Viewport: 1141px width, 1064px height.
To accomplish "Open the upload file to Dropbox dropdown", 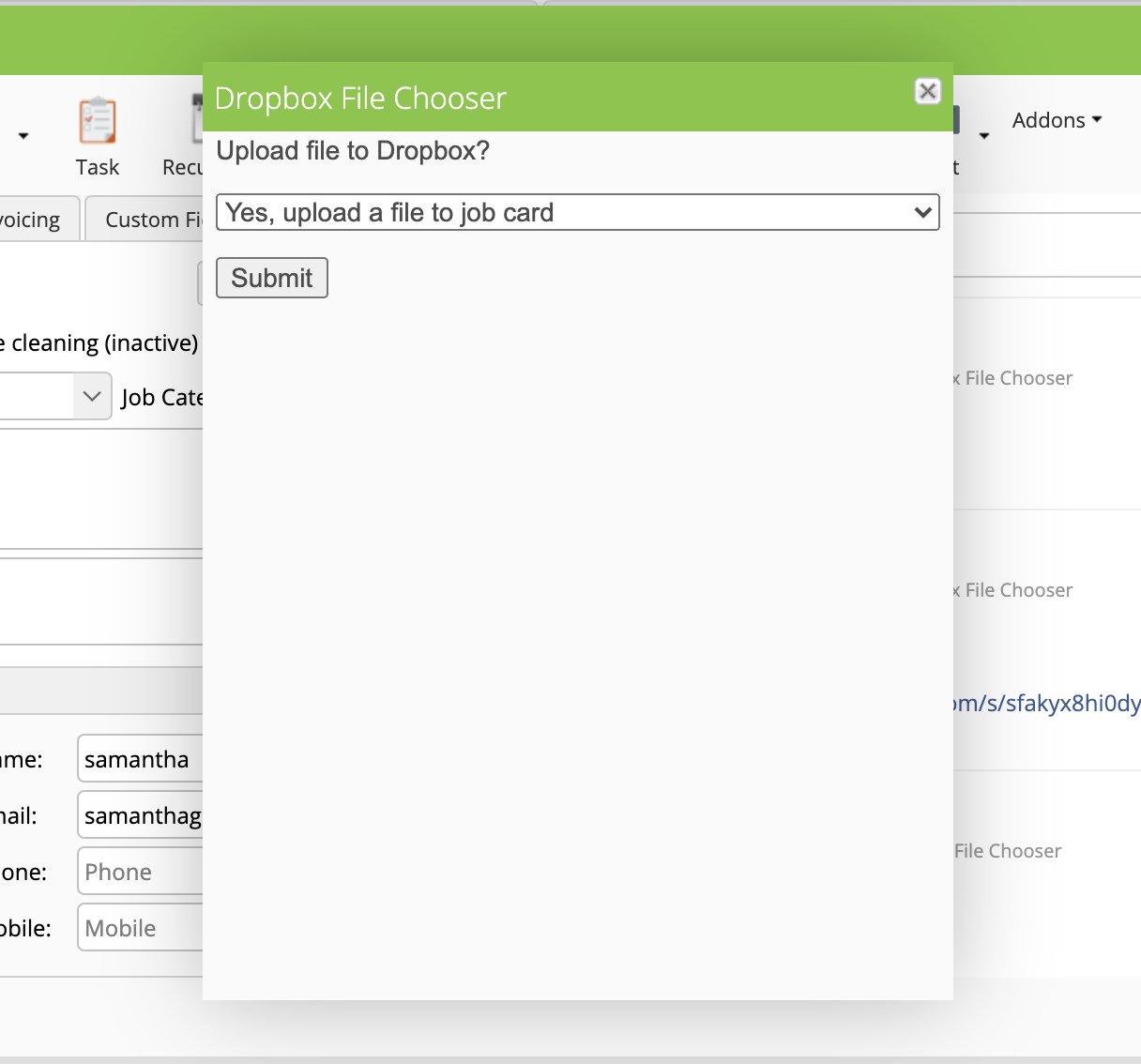I will 577,212.
